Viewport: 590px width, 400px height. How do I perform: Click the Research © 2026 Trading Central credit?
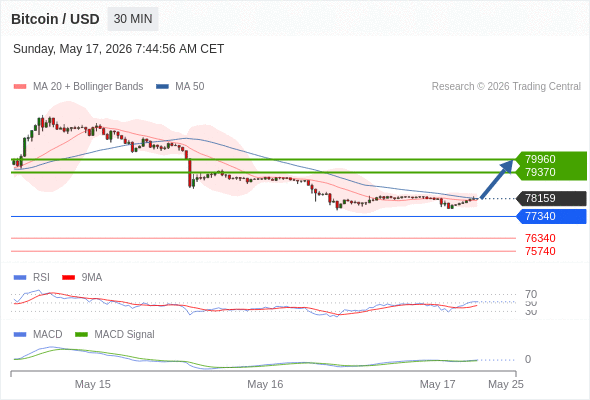pyautogui.click(x=506, y=87)
